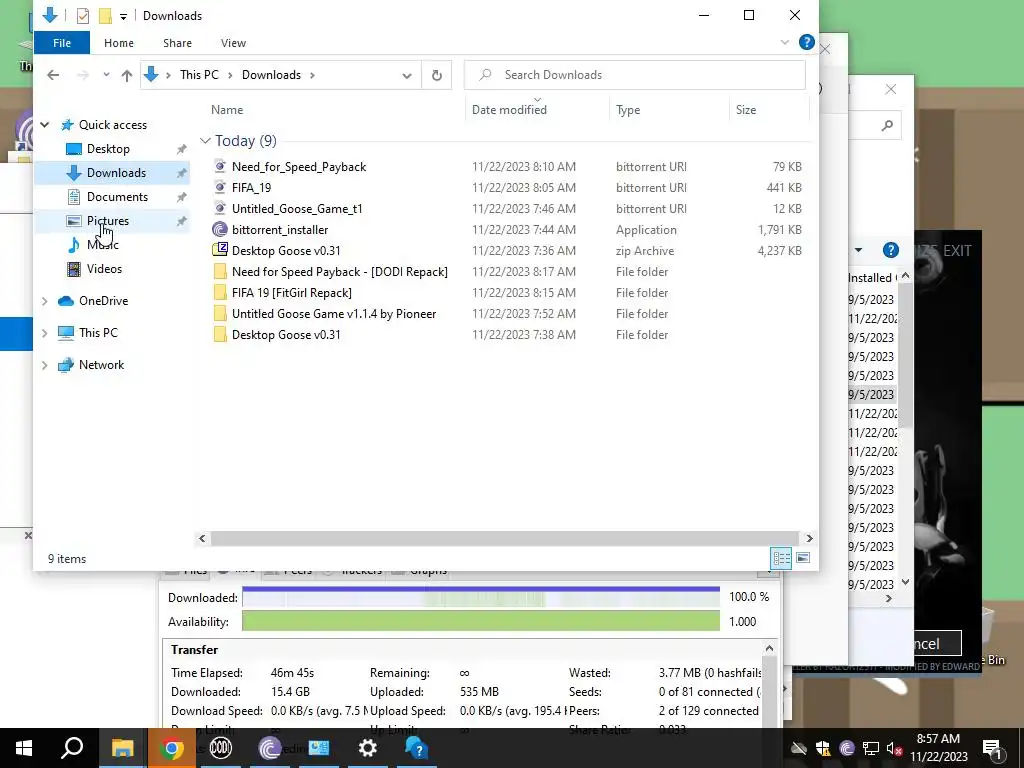Click This PC in the address bar
The image size is (1024, 768).
199,75
